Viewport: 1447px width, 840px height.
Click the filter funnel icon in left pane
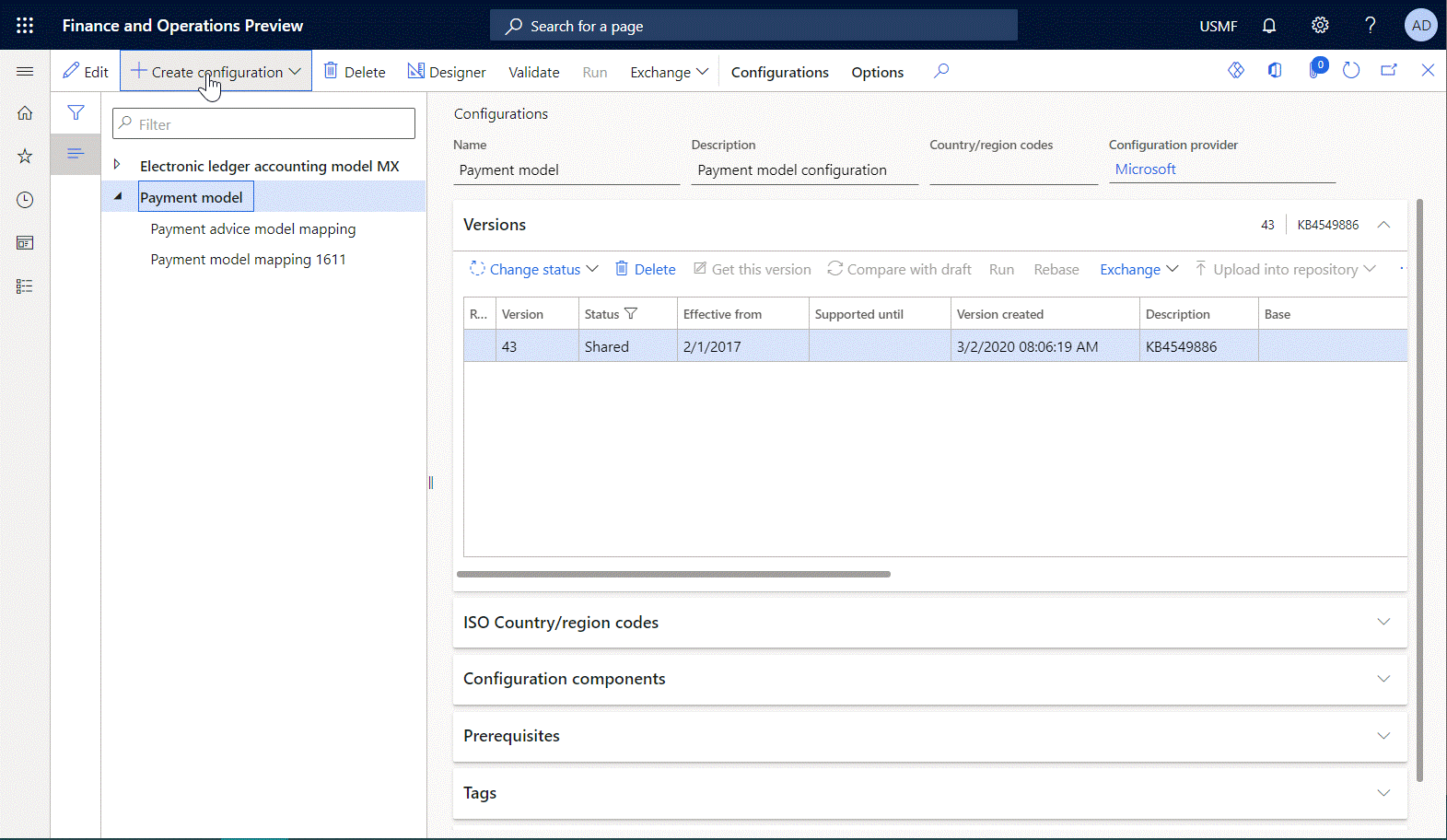click(x=76, y=113)
